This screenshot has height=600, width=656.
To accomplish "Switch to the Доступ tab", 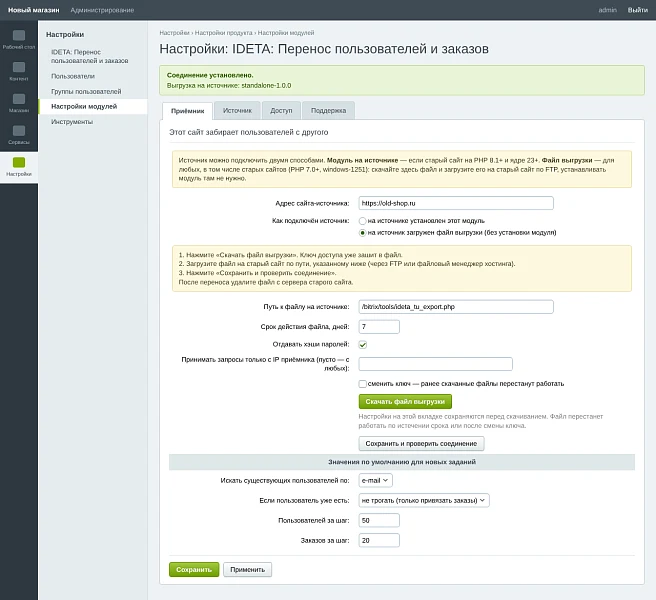I will pos(281,110).
